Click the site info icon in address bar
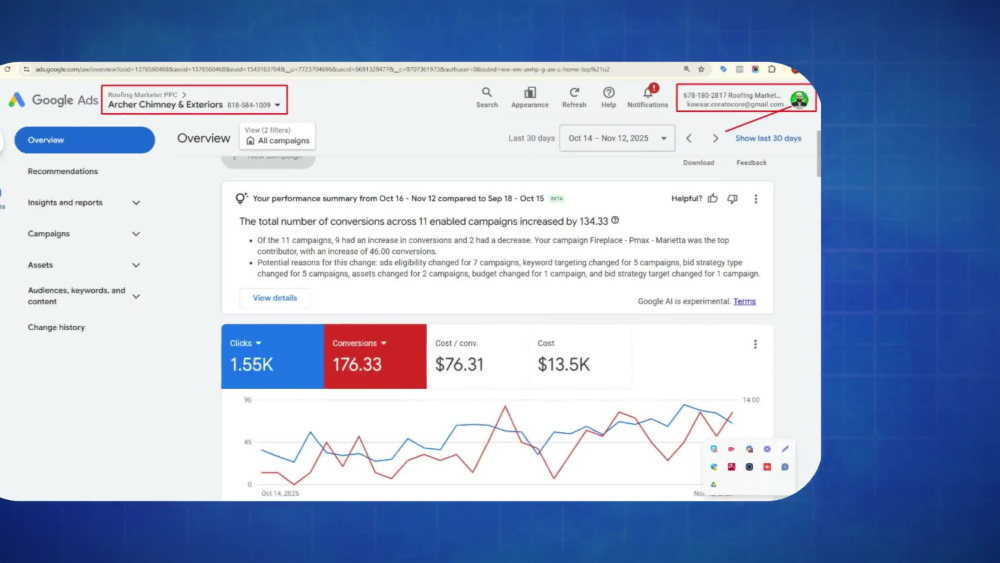The width and height of the screenshot is (1000, 563). 26,69
